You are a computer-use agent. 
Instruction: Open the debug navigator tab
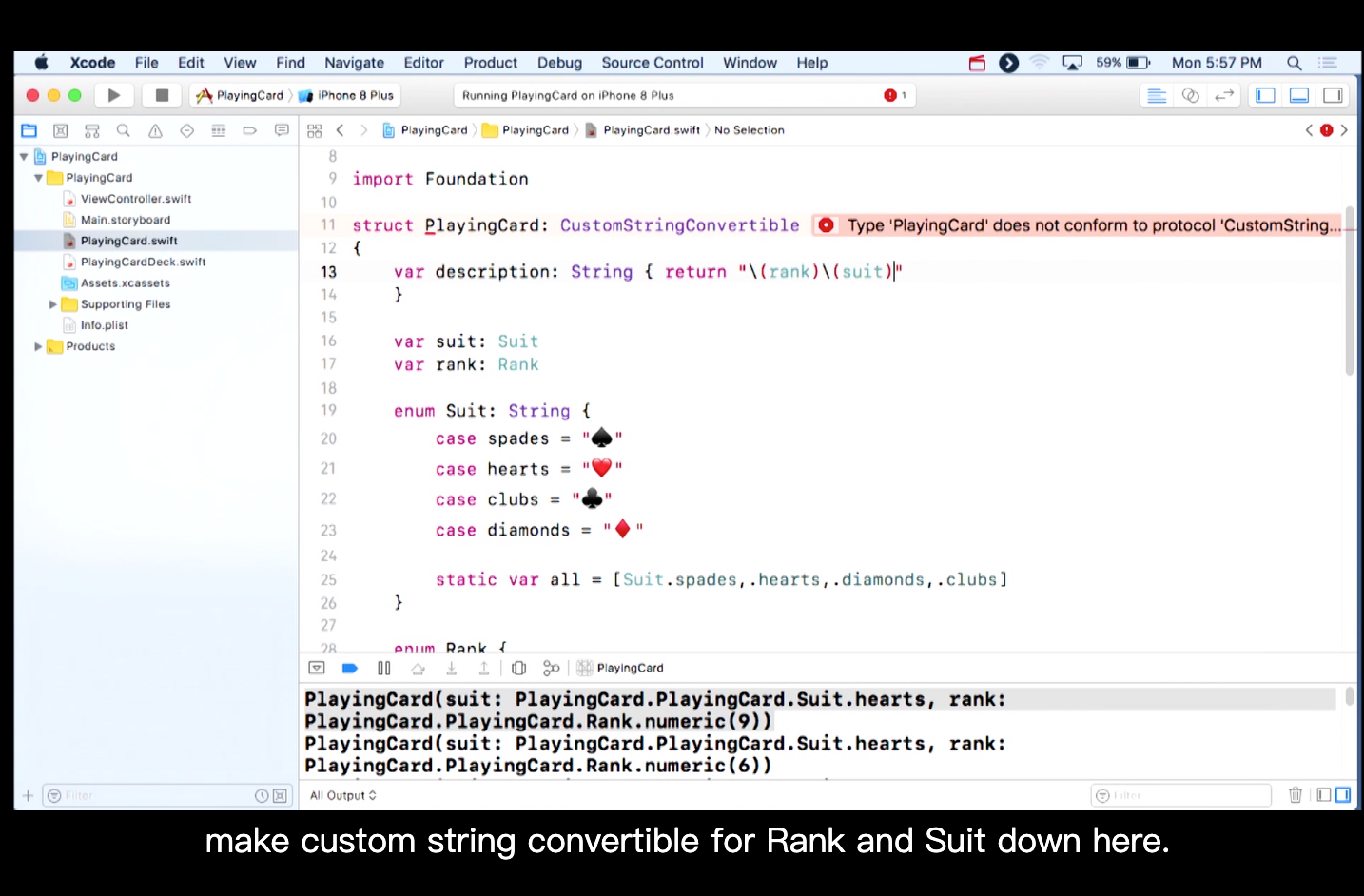click(218, 130)
